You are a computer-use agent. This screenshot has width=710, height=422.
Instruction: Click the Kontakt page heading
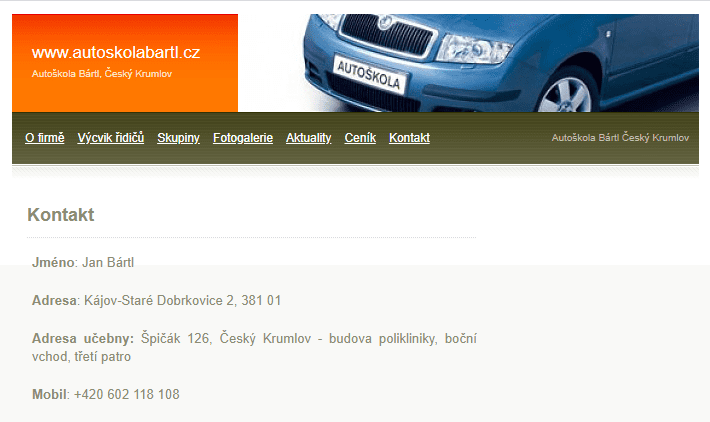[x=61, y=215]
